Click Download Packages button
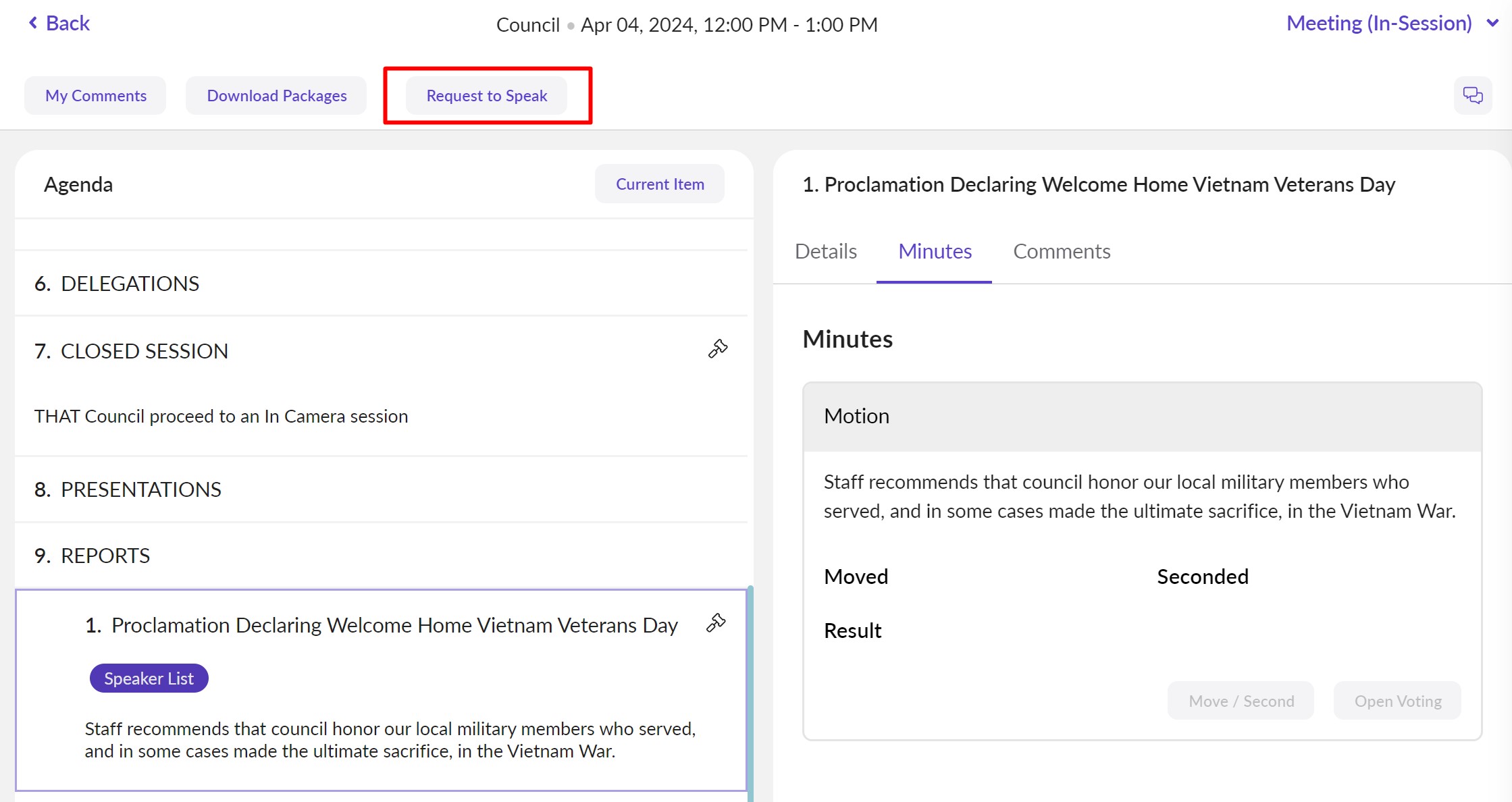The image size is (1512, 802). pyautogui.click(x=277, y=96)
